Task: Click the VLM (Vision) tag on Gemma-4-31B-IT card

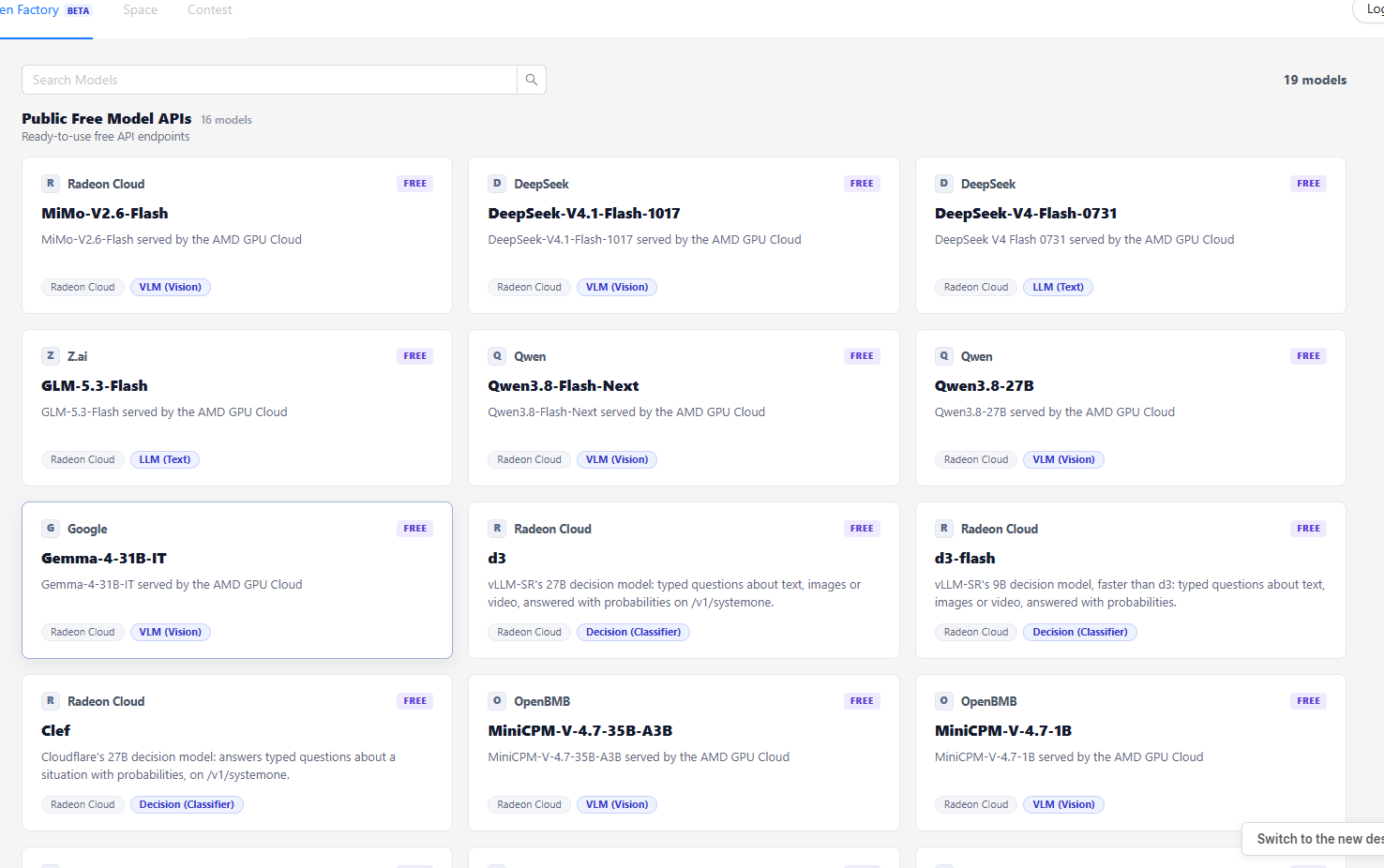Action: coord(171,632)
